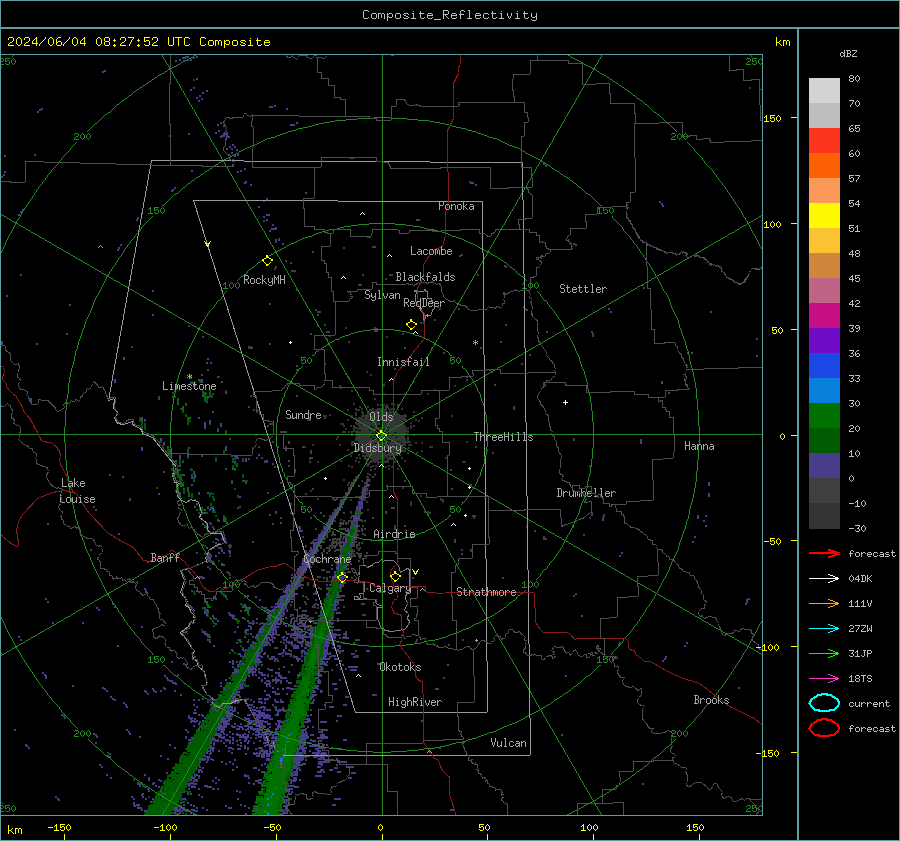Click the cyan current ellipse icon
The width and height of the screenshot is (900, 841).
(824, 703)
